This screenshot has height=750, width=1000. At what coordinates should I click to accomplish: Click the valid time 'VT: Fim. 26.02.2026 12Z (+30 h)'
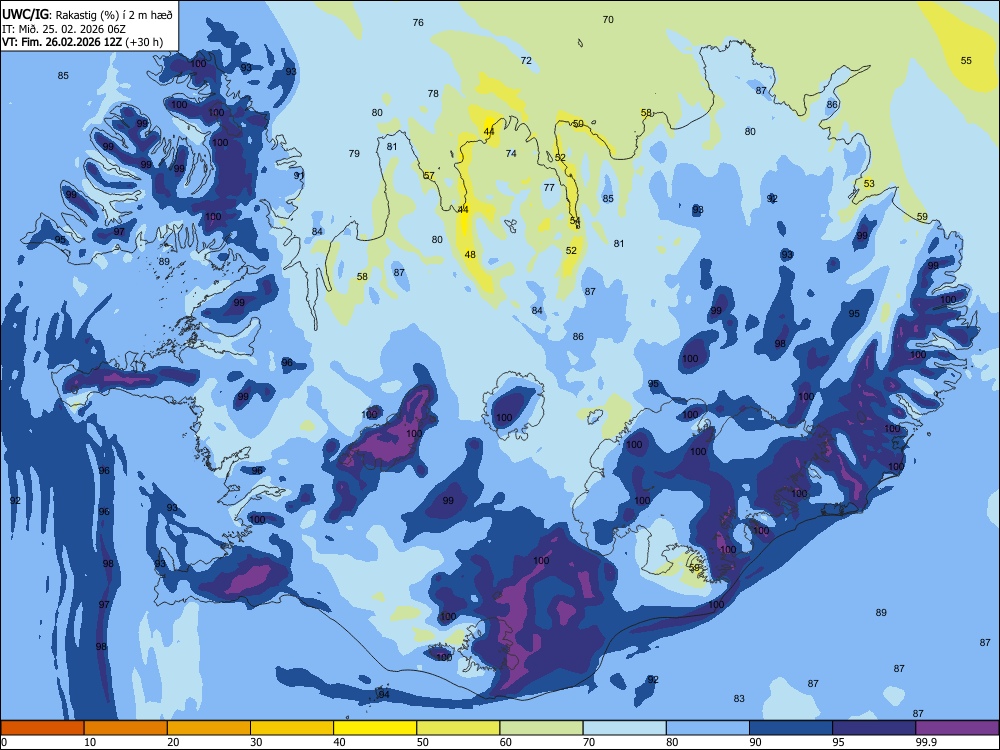(x=82, y=42)
